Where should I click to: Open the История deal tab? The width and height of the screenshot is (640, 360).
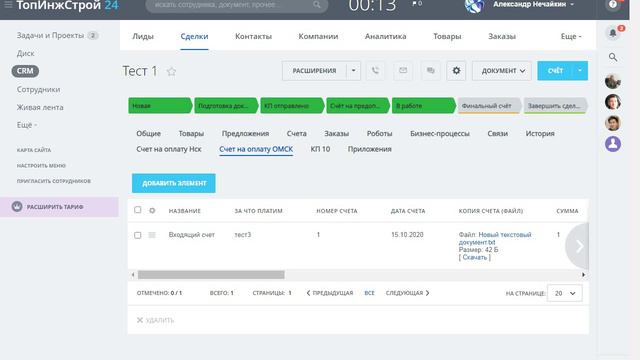pyautogui.click(x=540, y=133)
